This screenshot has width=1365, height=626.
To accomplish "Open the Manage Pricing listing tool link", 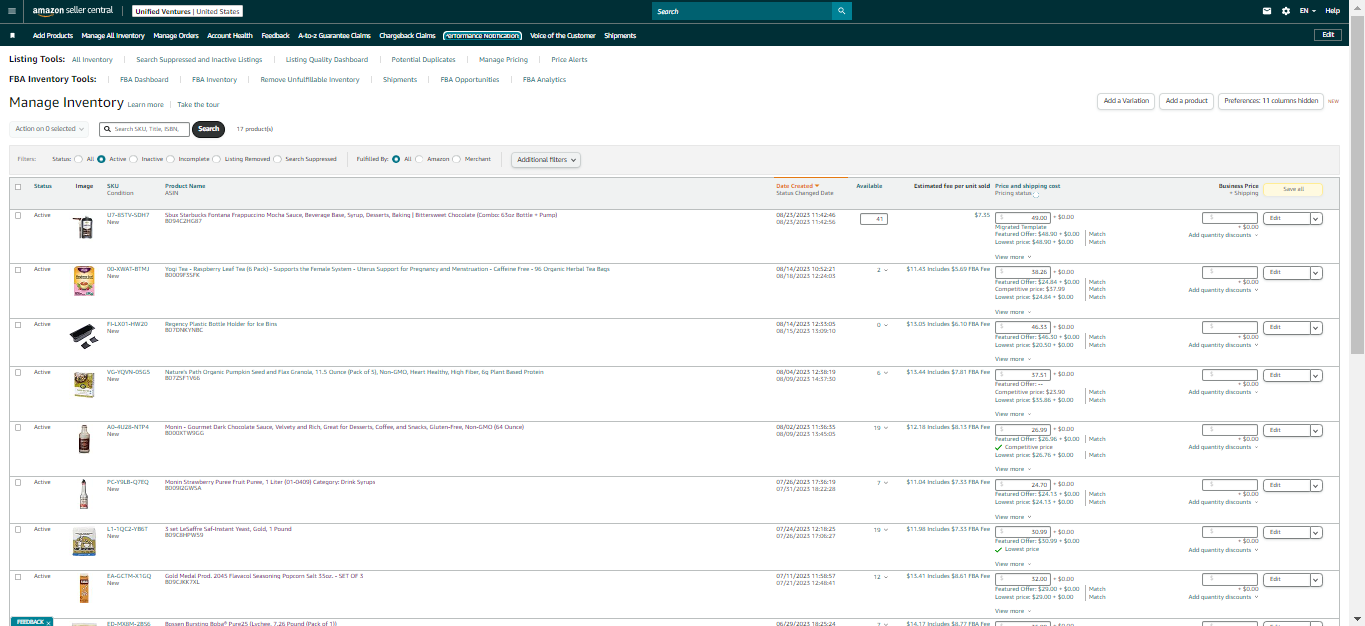I will tap(503, 60).
